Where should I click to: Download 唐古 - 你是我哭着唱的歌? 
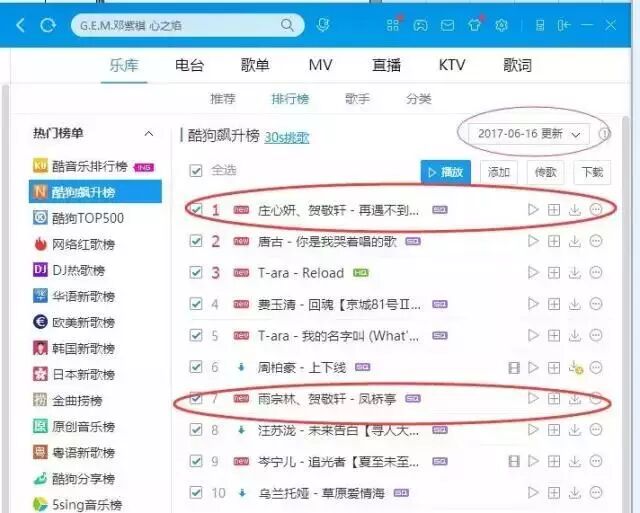[x=575, y=241]
